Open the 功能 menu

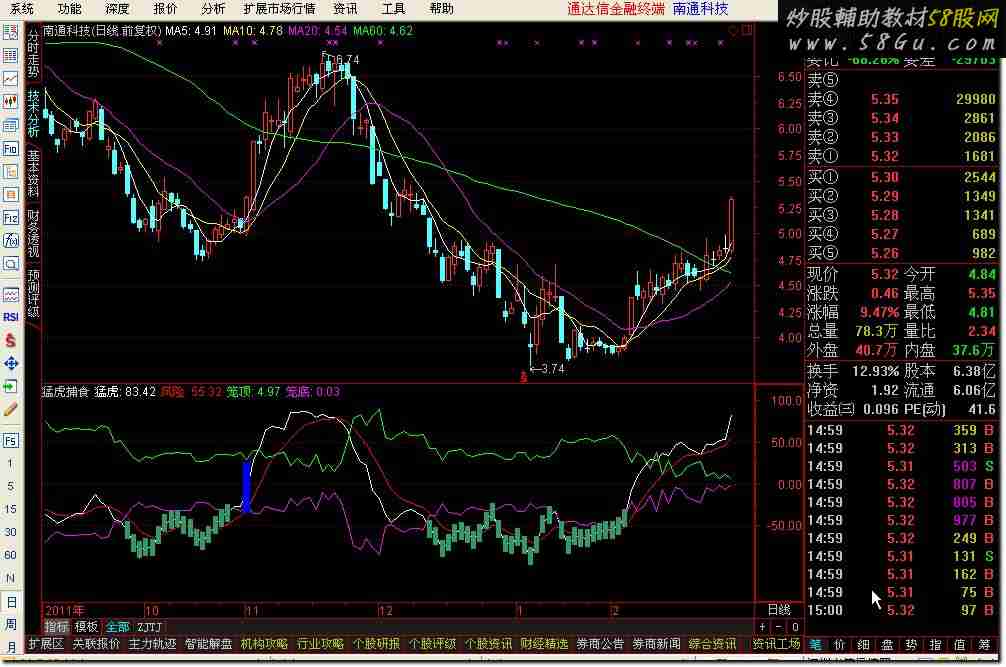[69, 9]
